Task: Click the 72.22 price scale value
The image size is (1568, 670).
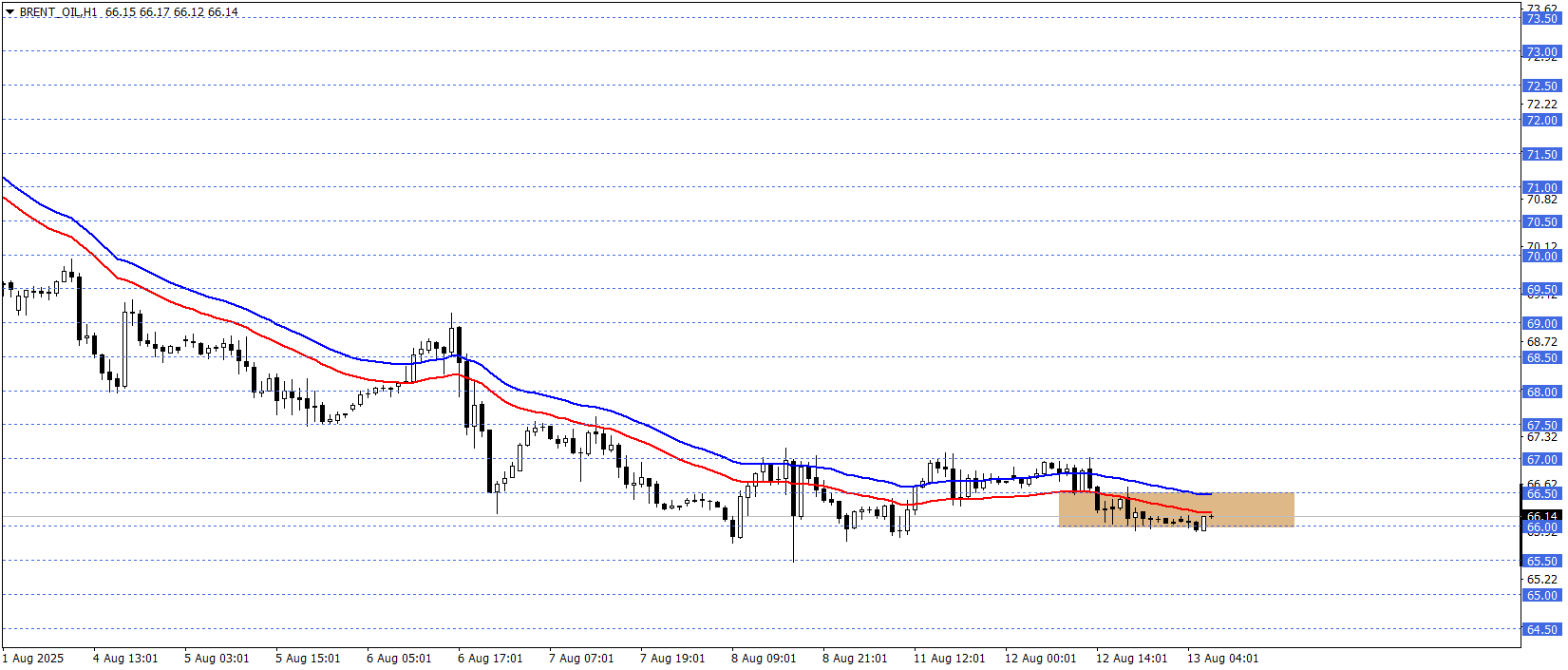Action: 1541,104
